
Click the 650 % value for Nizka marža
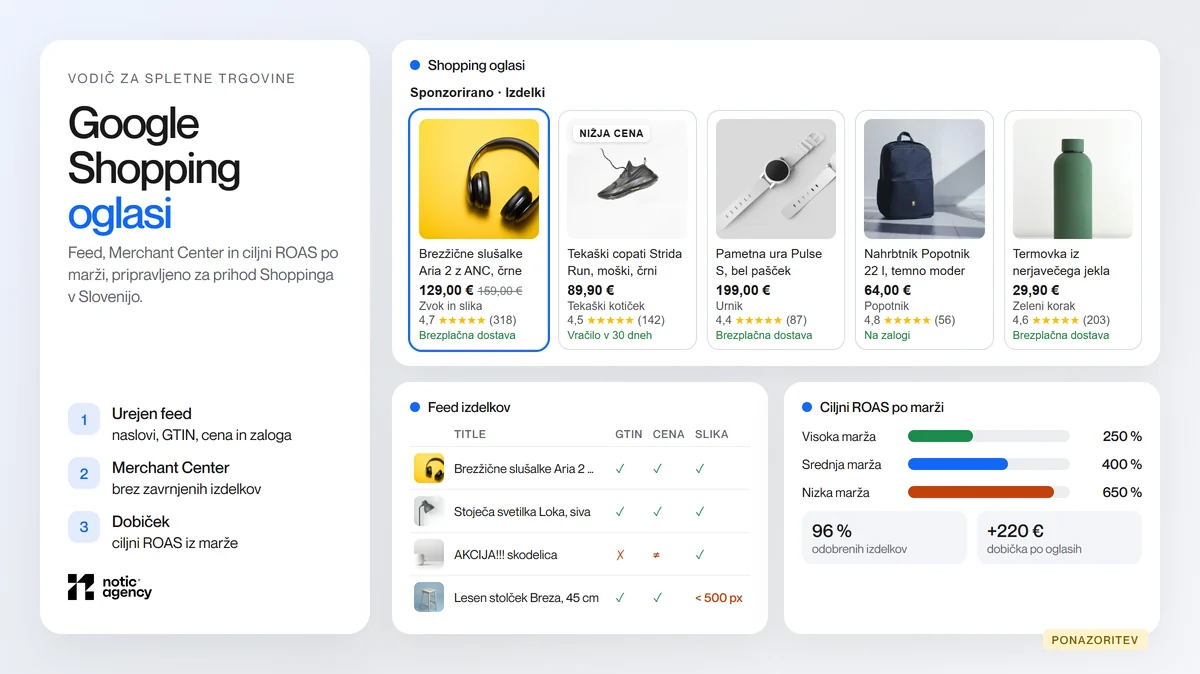1122,492
